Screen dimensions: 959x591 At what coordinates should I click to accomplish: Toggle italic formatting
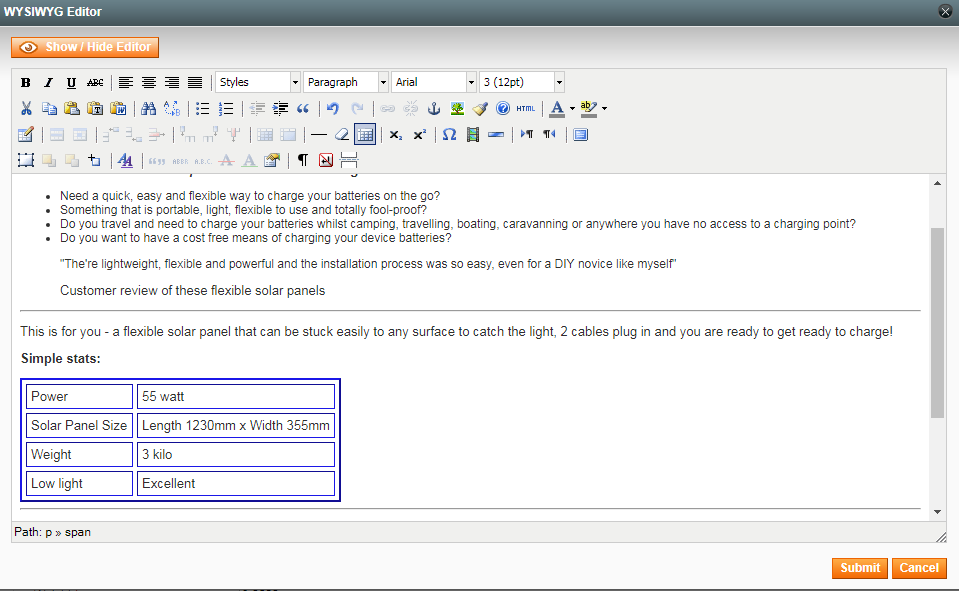[x=48, y=83]
